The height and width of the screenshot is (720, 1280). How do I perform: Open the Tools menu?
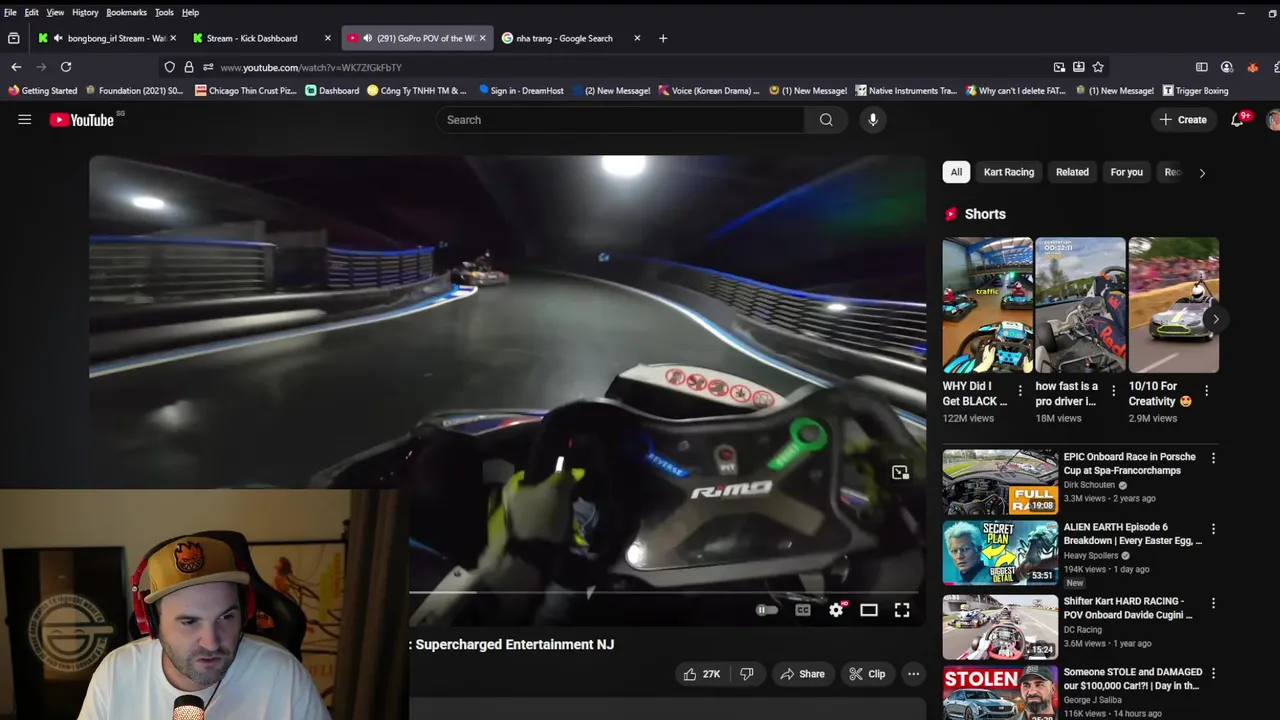(x=164, y=12)
